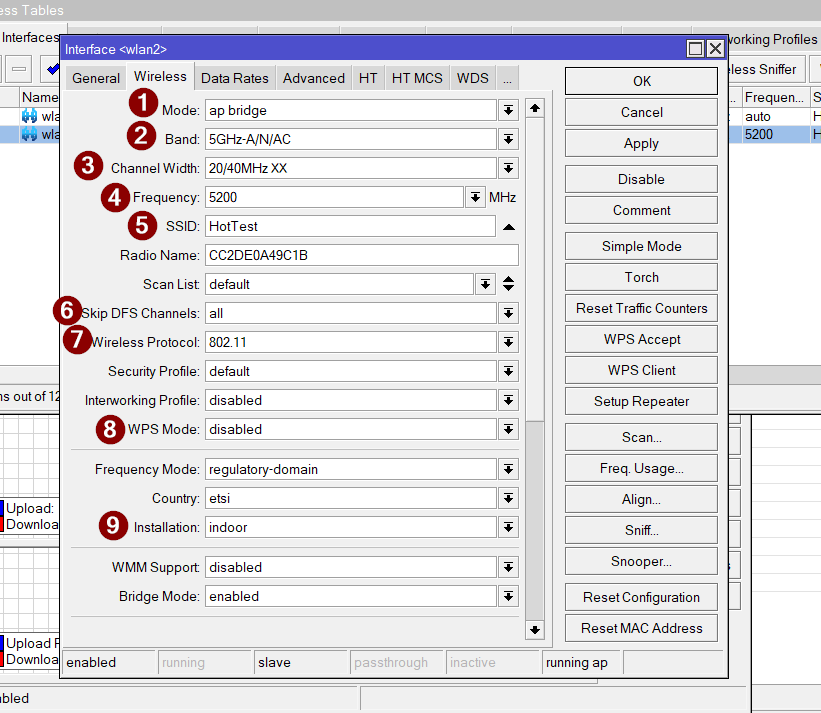Open the Skip DFS Channels dropdown
The image size is (821, 713).
click(x=508, y=314)
